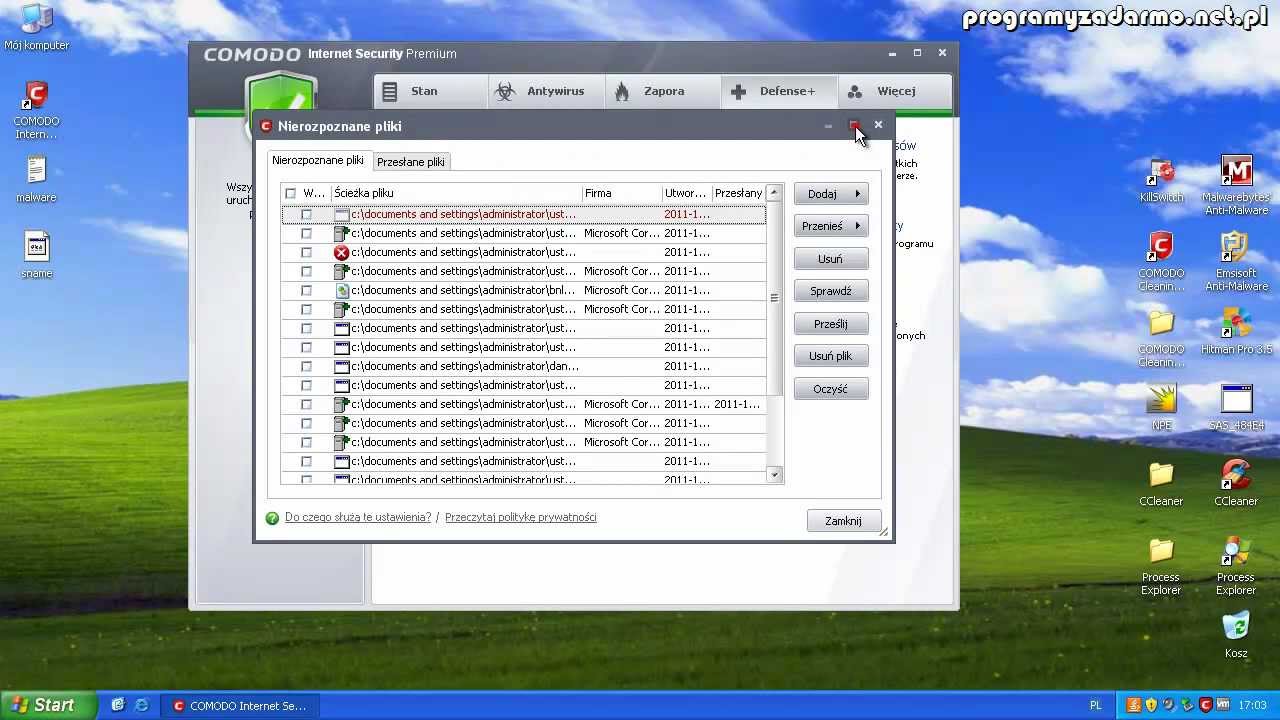The image size is (1280, 720).
Task: Click the Internet Explorer quick launch icon
Action: coord(141,705)
